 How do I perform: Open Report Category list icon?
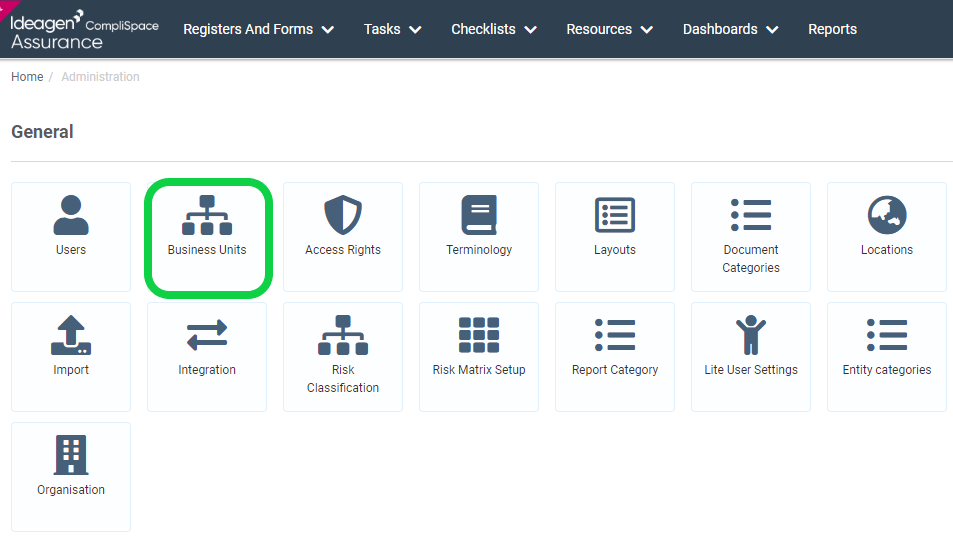[x=614, y=335]
